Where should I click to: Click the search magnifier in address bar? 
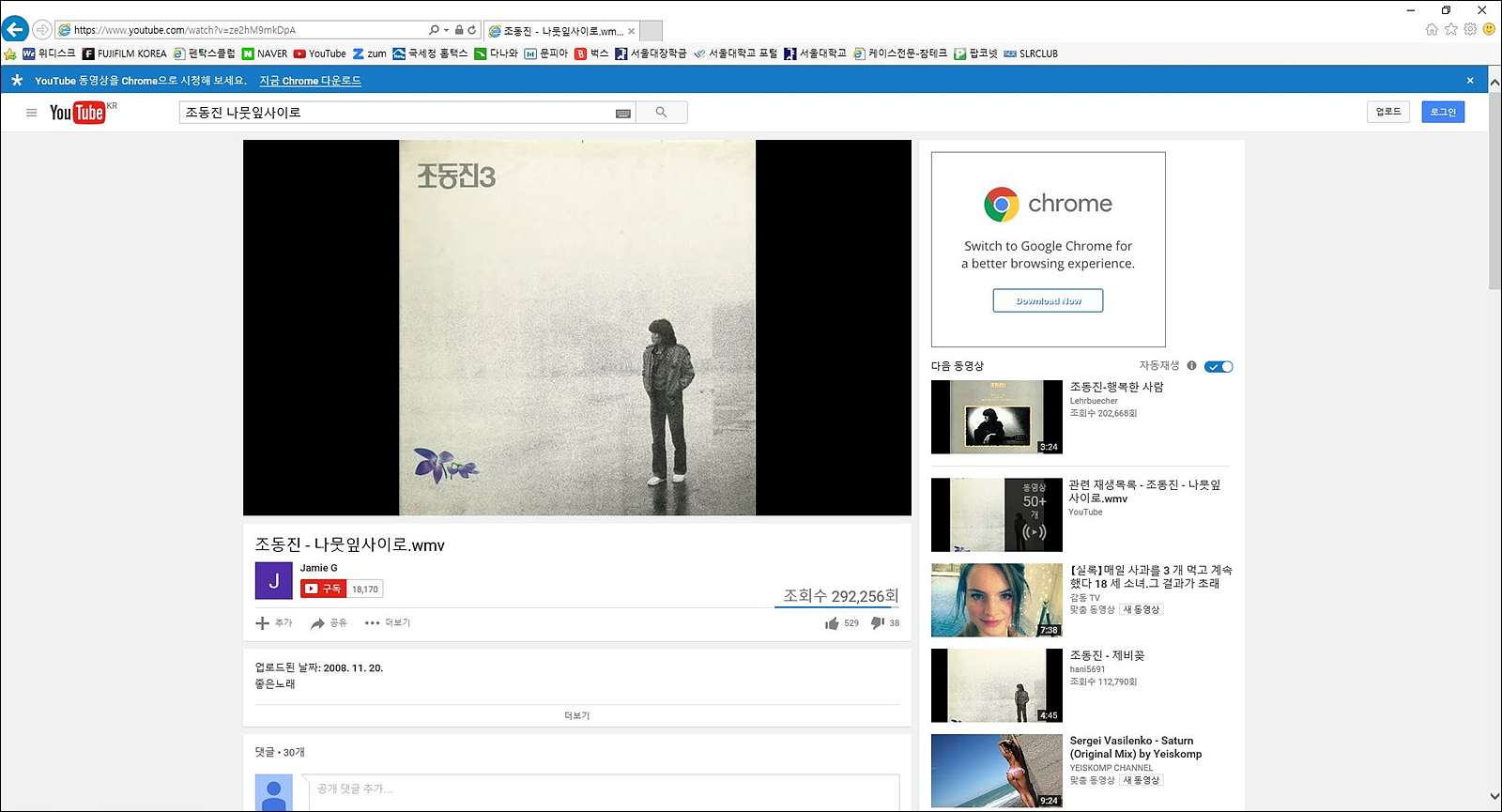pyautogui.click(x=433, y=30)
